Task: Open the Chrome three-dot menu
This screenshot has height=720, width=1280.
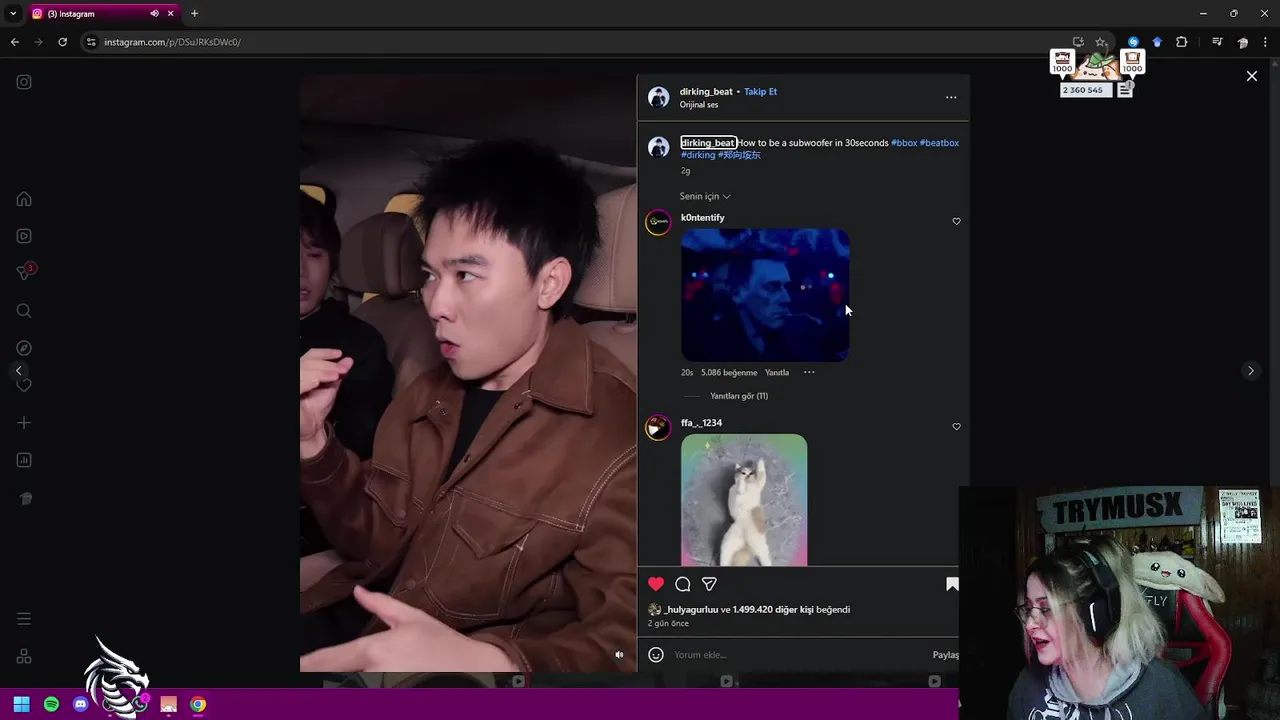Action: 1265,42
